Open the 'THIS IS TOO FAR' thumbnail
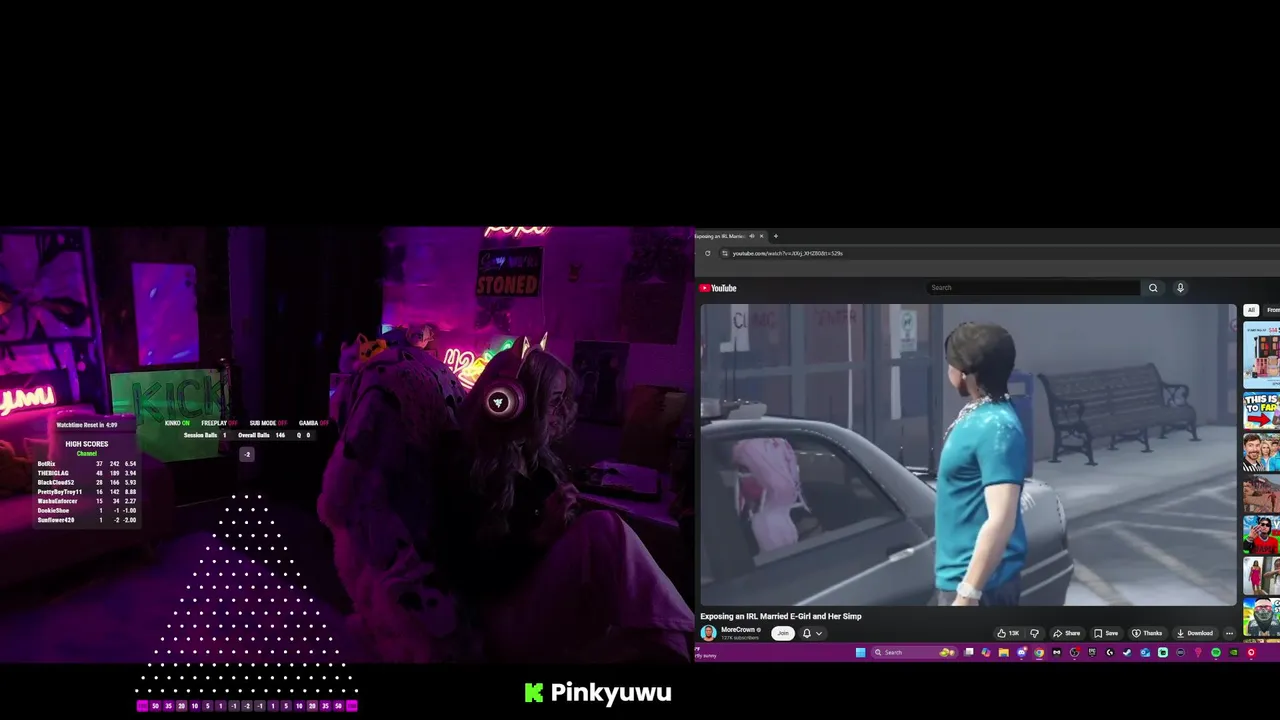This screenshot has height=720, width=1280. pyautogui.click(x=1261, y=411)
